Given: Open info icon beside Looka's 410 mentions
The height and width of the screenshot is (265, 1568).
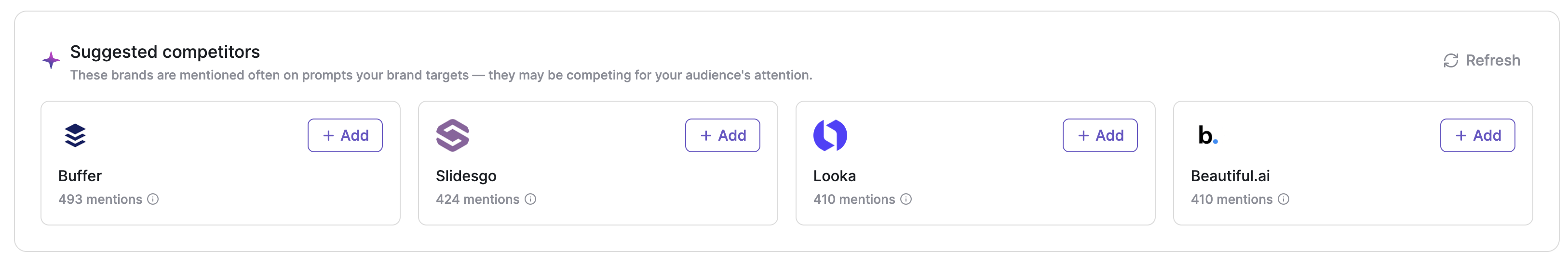Looking at the screenshot, I should coord(906,199).
